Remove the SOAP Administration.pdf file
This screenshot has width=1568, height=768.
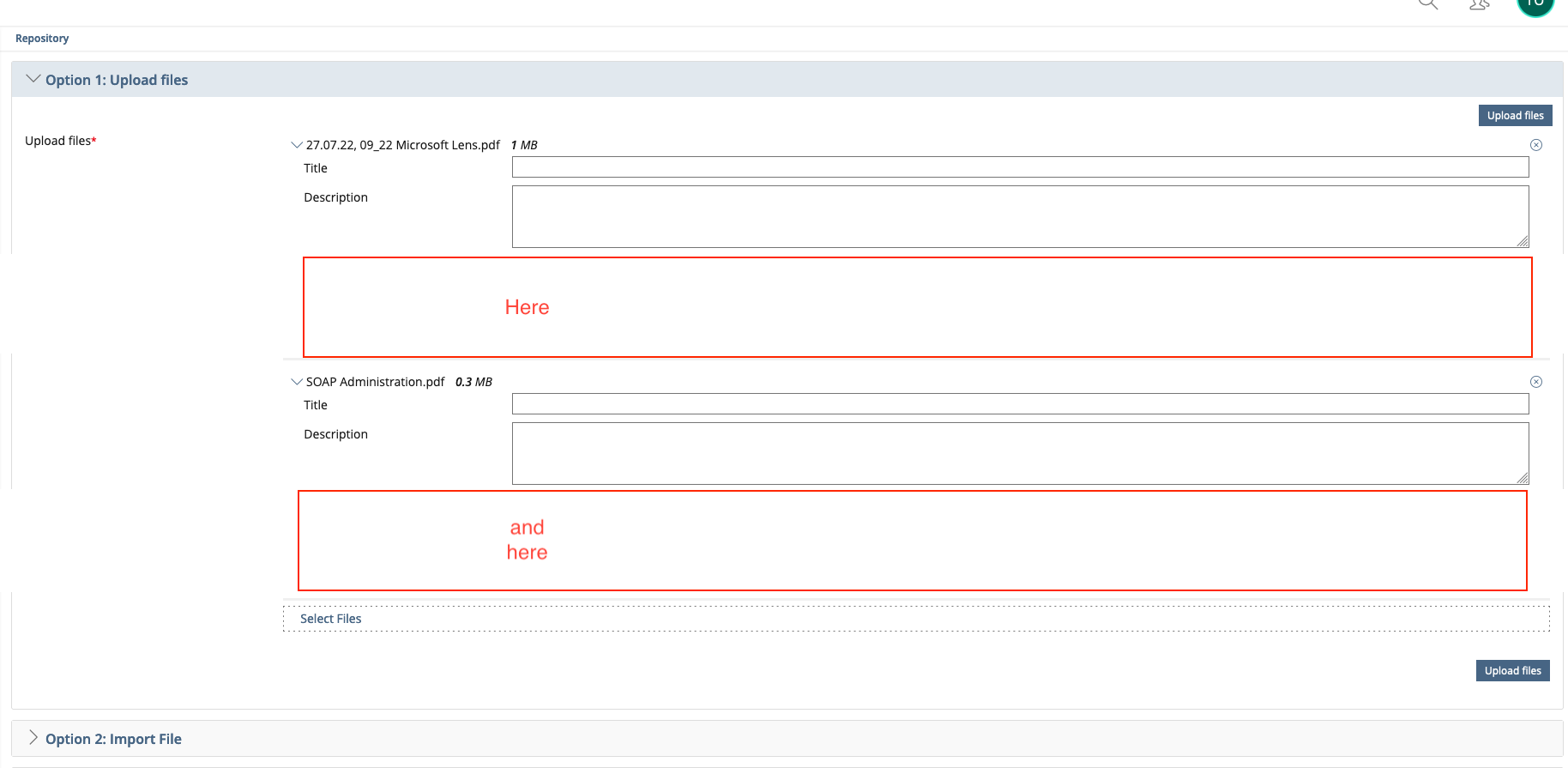coord(1536,382)
